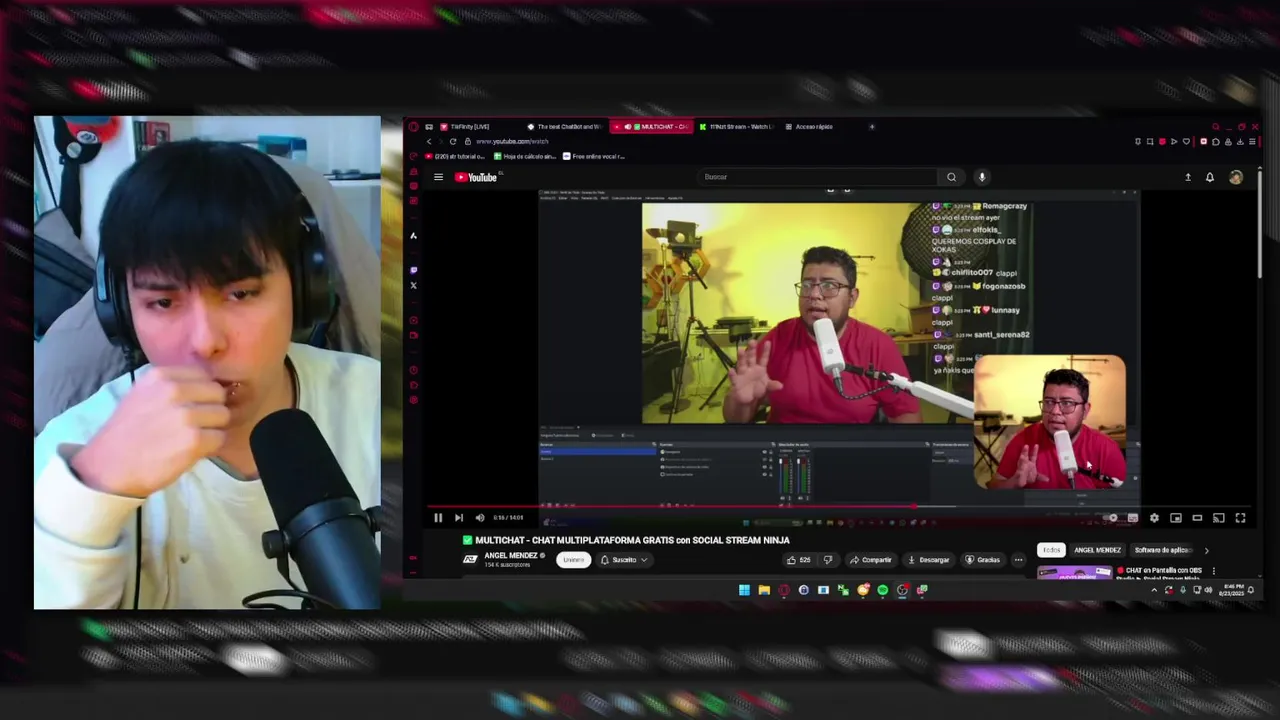Open the CHAT en Pantalla con OBS thumbnail

[1074, 573]
